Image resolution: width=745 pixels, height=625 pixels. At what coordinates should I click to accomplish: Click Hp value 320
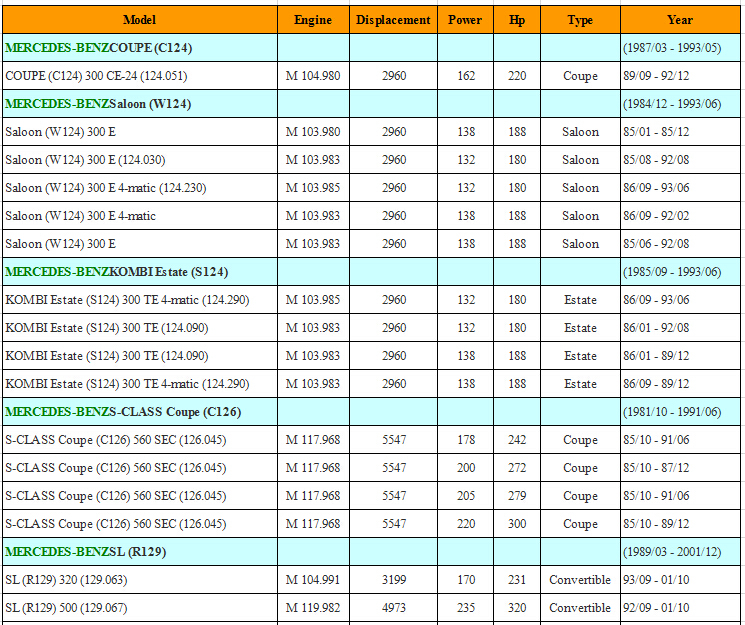pos(517,608)
